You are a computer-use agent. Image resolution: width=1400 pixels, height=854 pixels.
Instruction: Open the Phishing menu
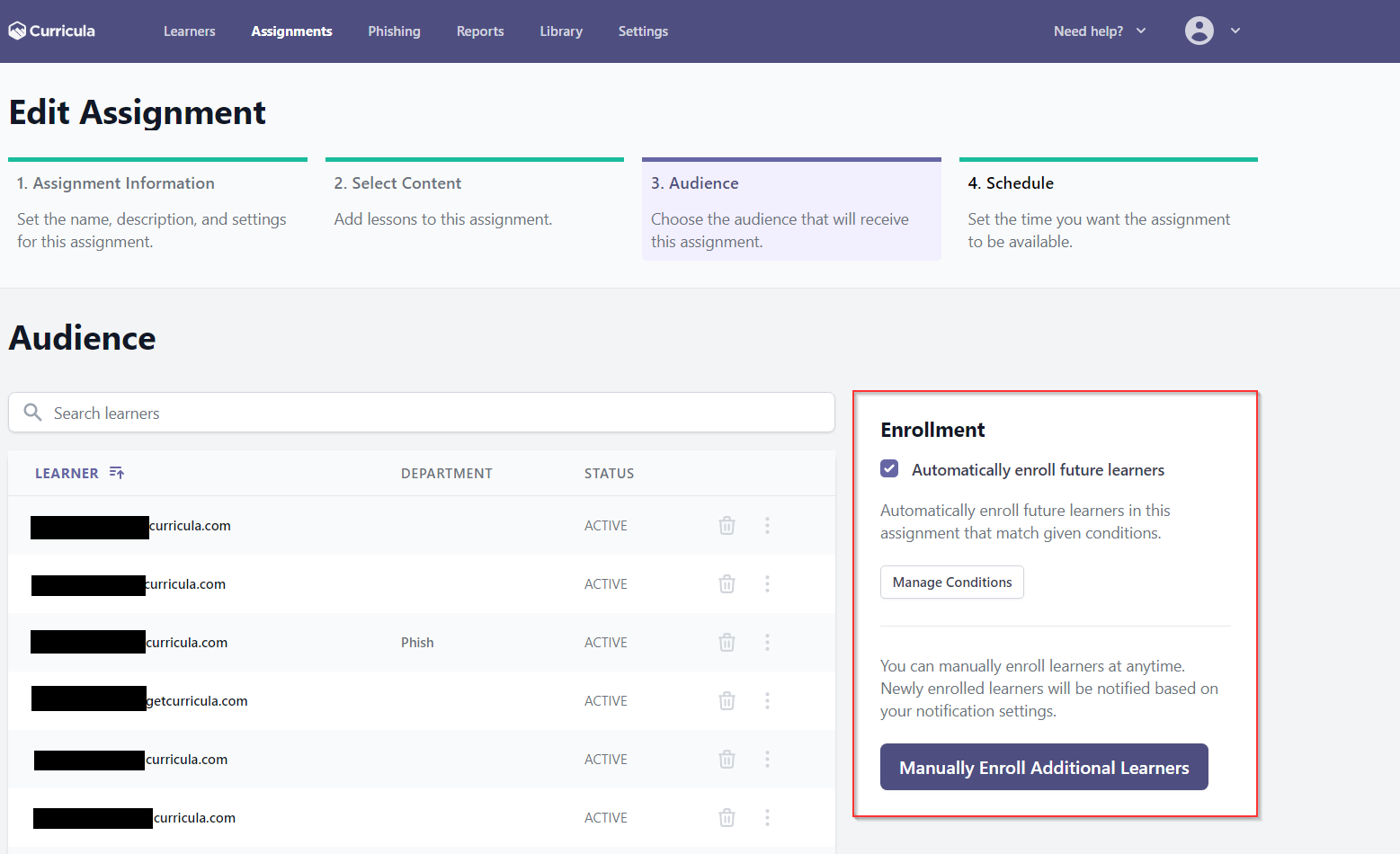394,31
